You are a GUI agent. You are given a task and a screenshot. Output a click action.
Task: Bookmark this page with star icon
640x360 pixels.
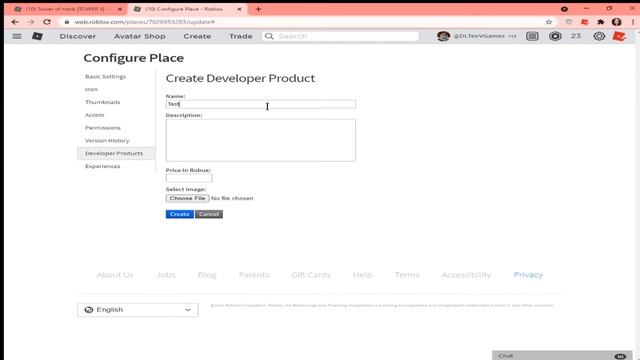pos(549,22)
